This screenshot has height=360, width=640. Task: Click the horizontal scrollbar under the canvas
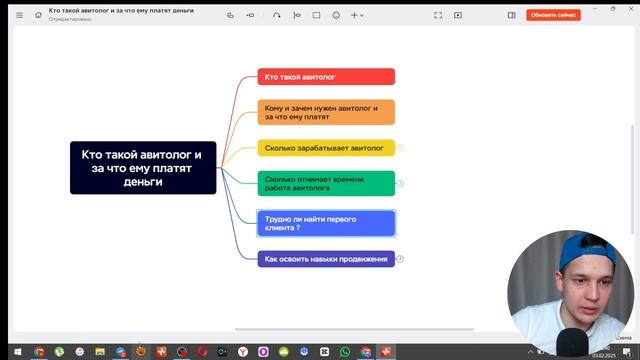[x=354, y=329]
